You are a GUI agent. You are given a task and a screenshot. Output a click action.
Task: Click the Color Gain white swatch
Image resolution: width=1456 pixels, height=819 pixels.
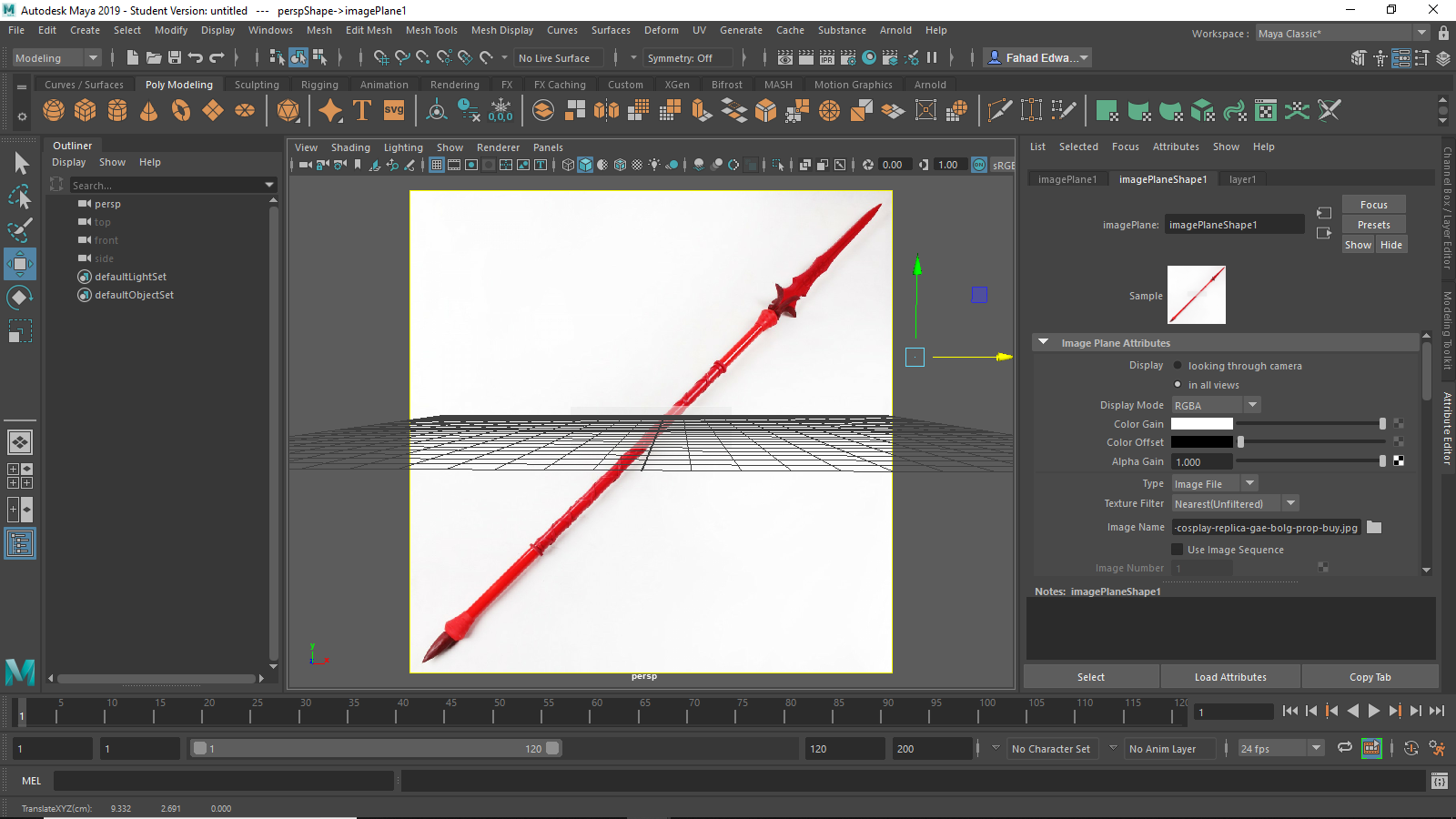pos(1201,424)
